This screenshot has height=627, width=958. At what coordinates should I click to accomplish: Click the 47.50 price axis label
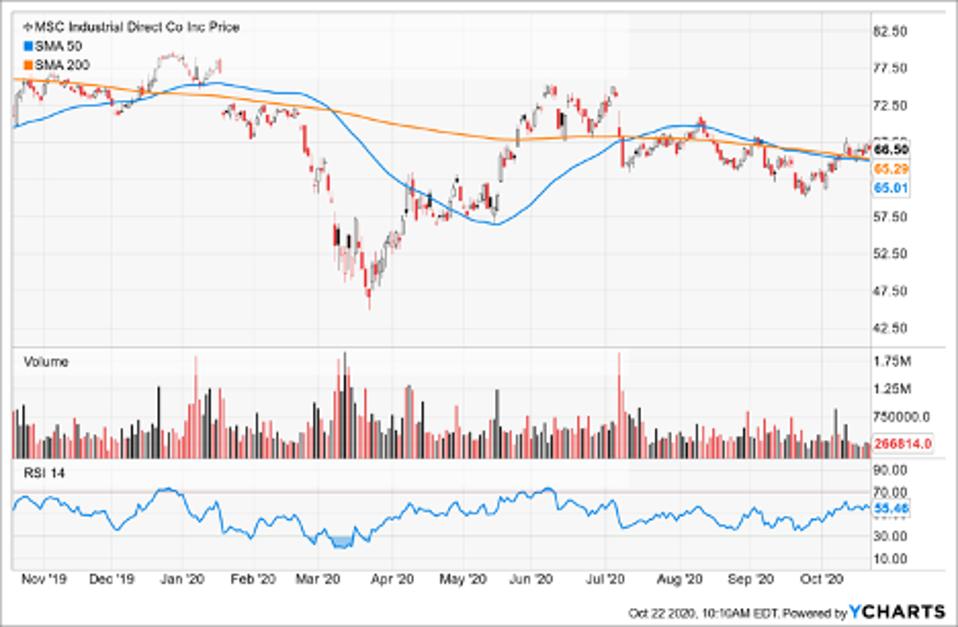[x=891, y=291]
